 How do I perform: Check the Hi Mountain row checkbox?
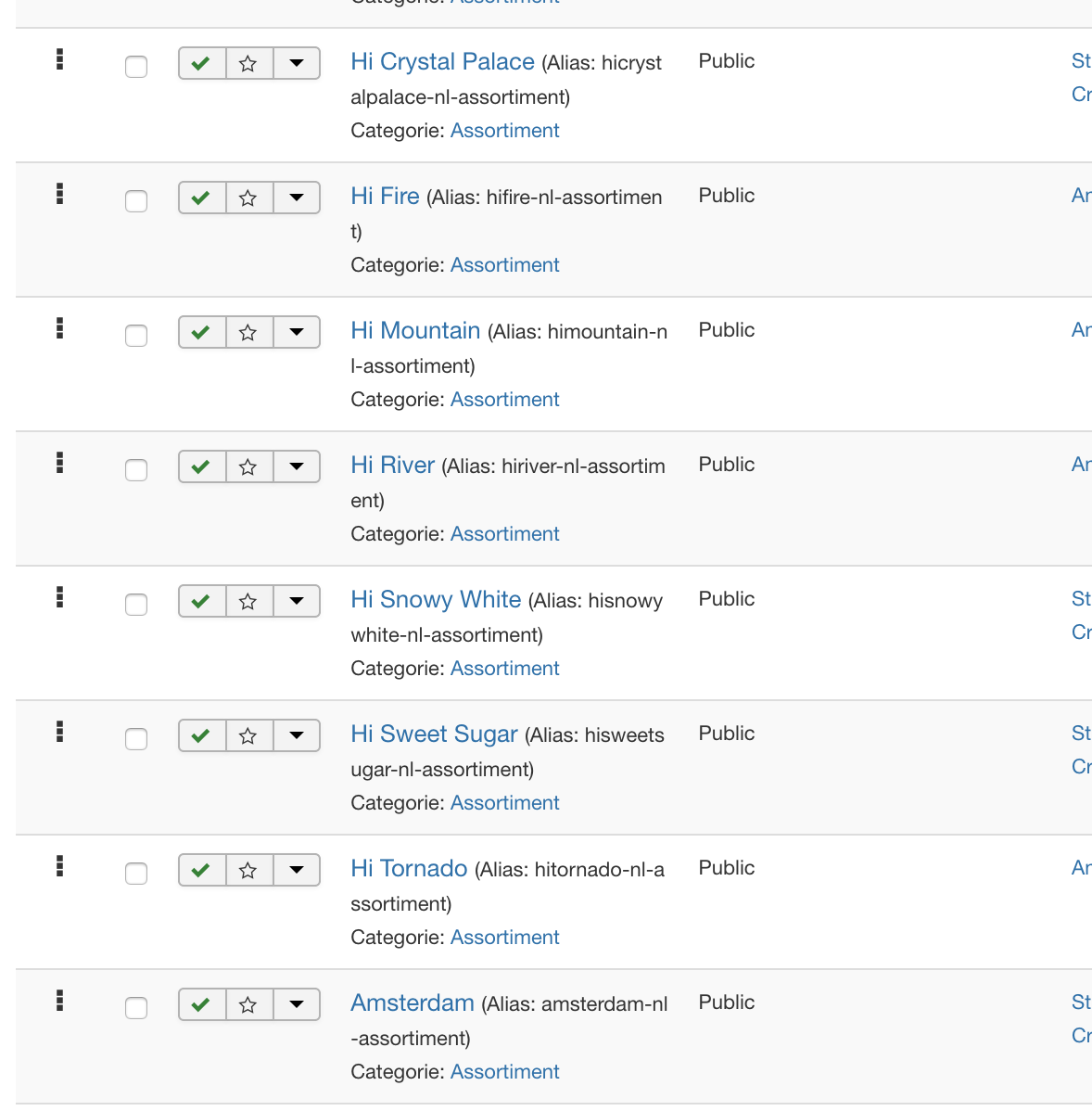click(136, 336)
